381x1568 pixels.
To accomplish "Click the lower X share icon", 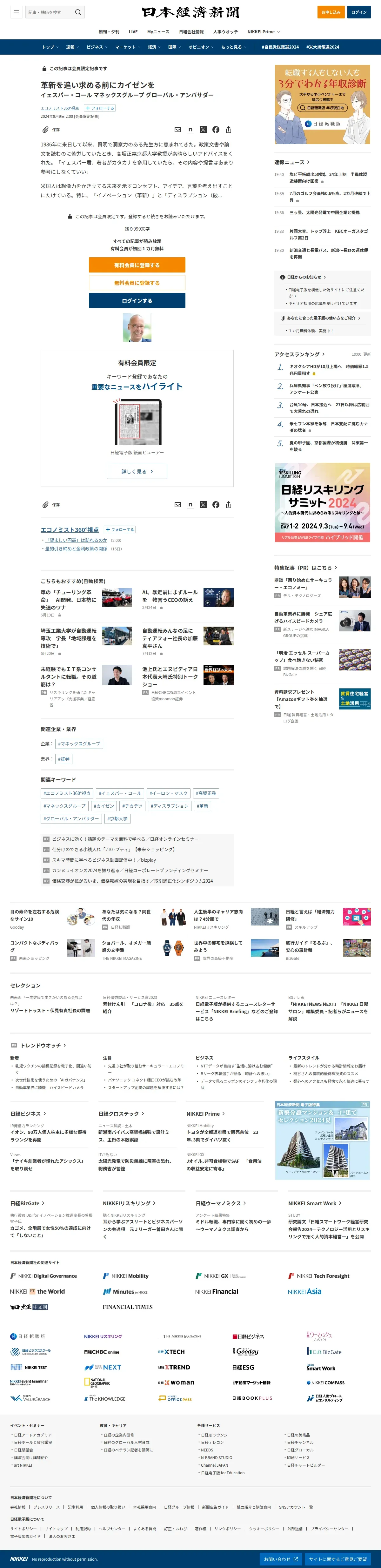I will tap(203, 505).
